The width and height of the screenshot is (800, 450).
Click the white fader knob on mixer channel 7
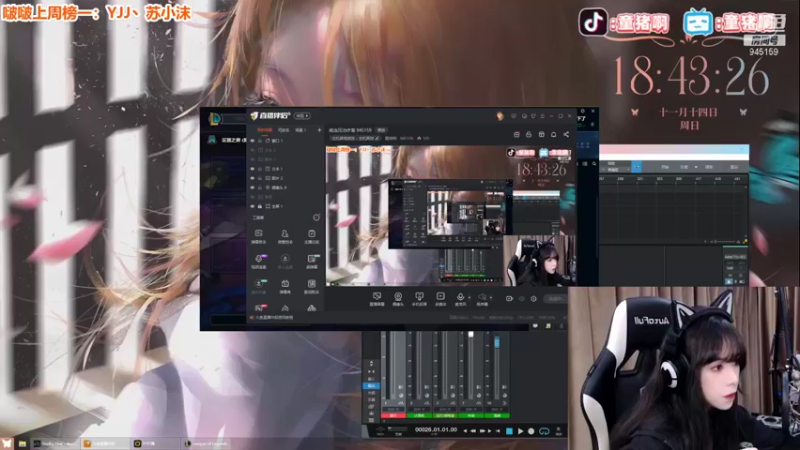pyautogui.click(x=471, y=335)
